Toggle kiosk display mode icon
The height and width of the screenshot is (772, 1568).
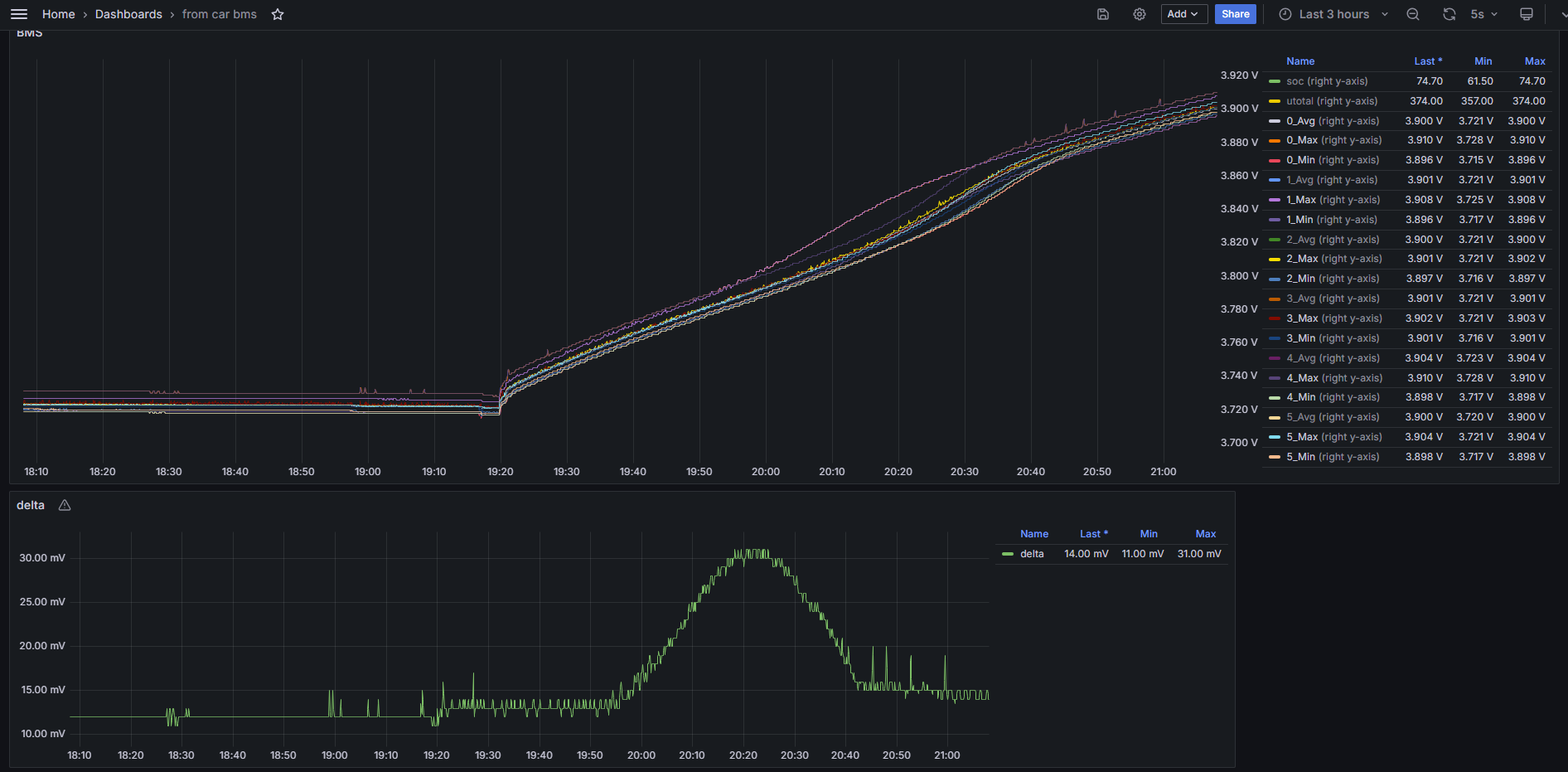click(1526, 14)
